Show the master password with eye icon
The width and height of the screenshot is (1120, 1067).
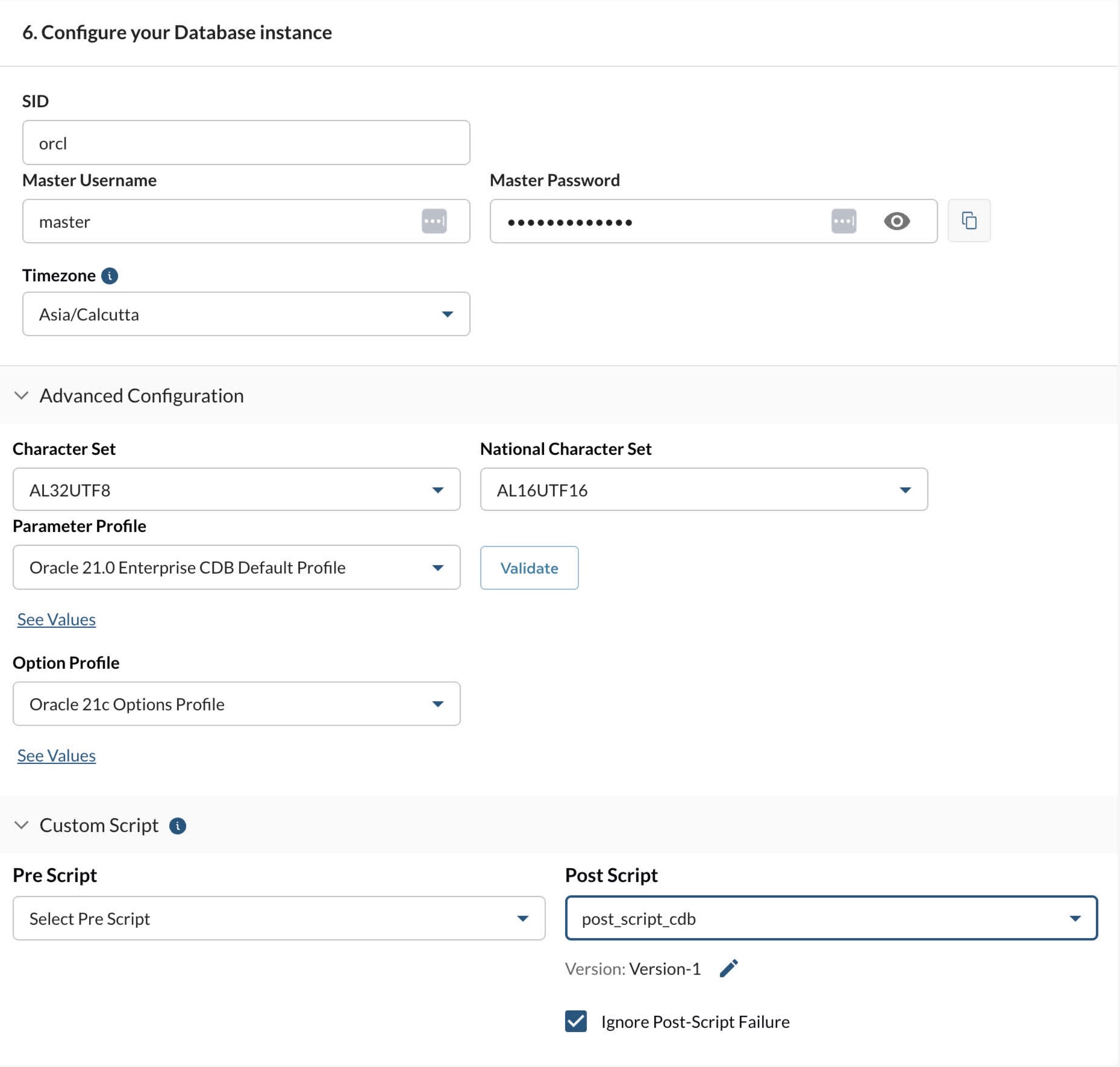point(896,221)
